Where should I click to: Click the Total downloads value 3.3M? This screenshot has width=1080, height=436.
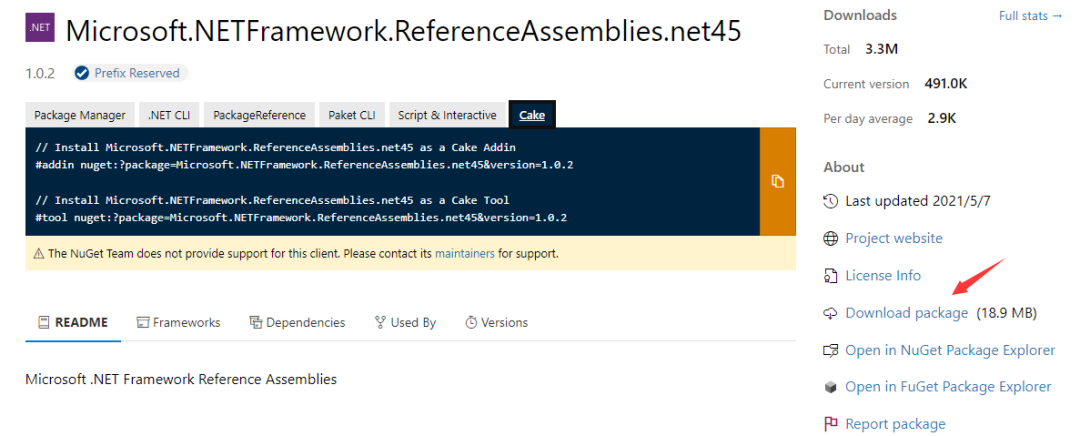tap(882, 50)
